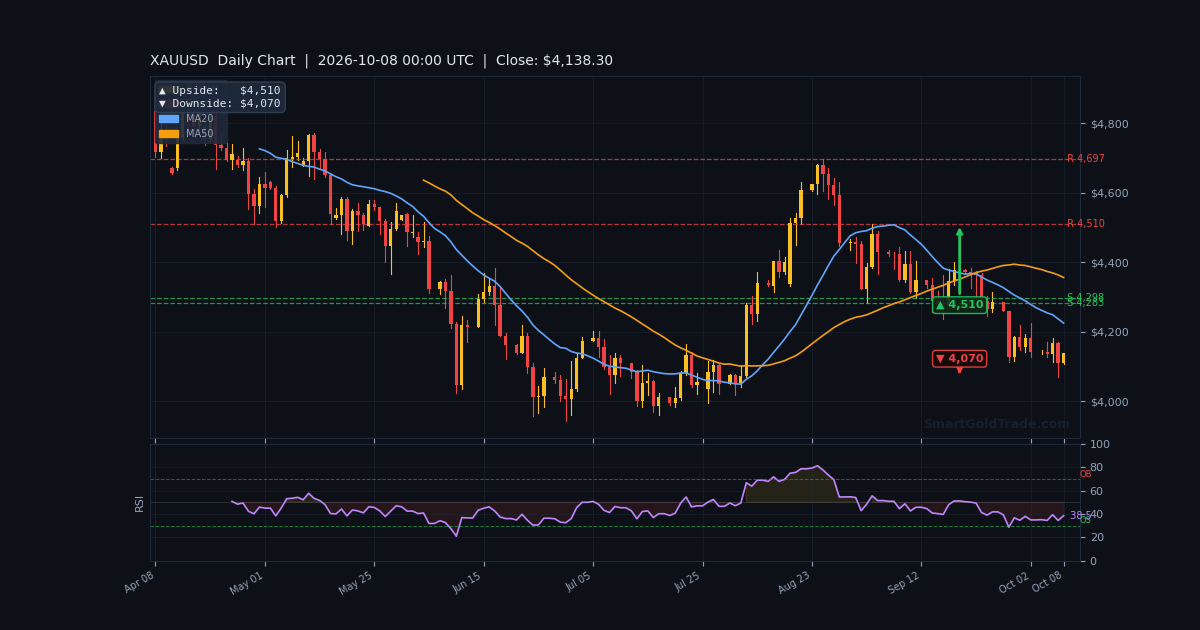Screen dimensions: 1200x630
Task: Click the R 4,697 resistance label
Action: 1086,159
